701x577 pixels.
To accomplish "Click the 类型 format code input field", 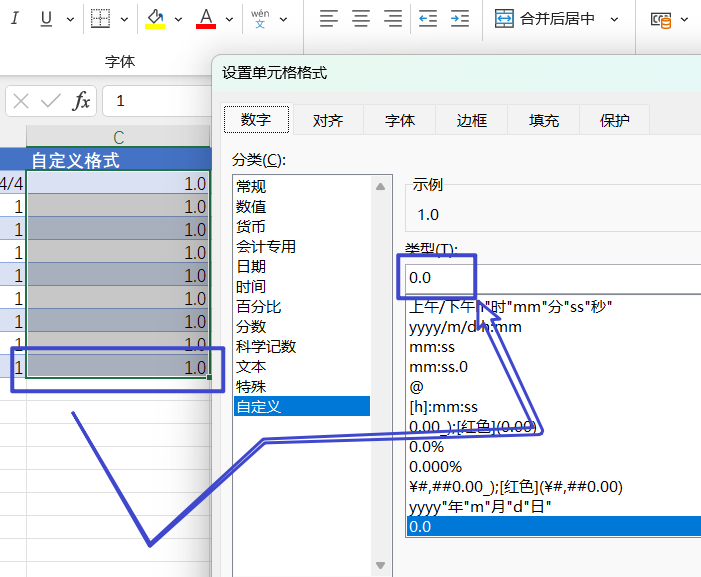I will coord(550,277).
